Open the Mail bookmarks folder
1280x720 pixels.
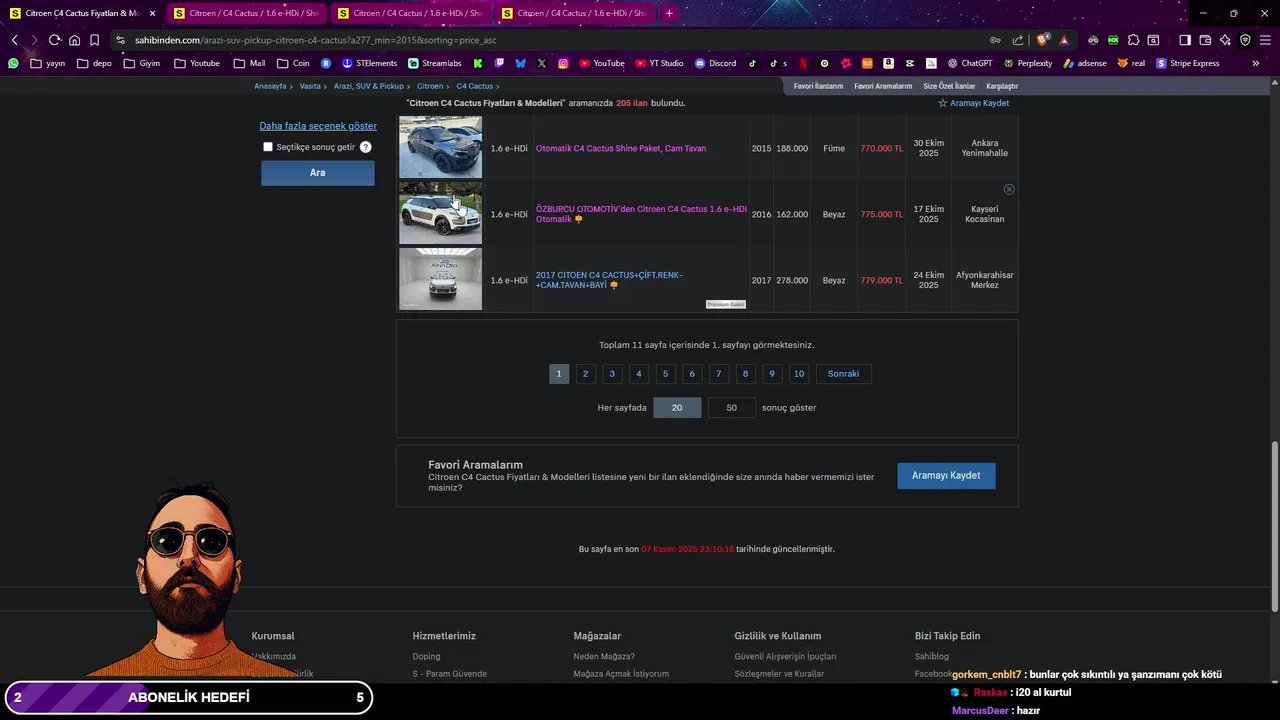point(250,63)
